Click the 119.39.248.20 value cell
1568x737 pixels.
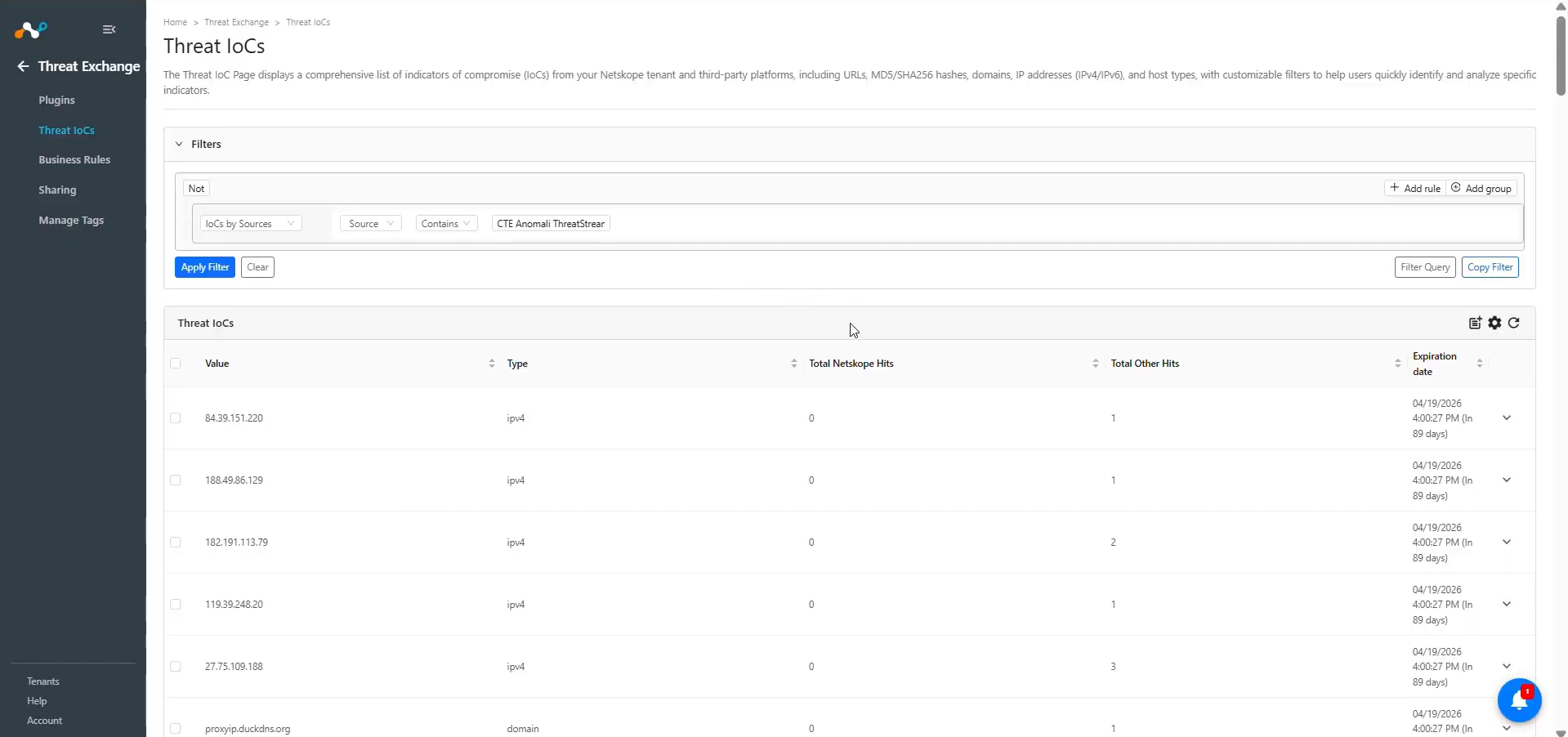coord(234,605)
